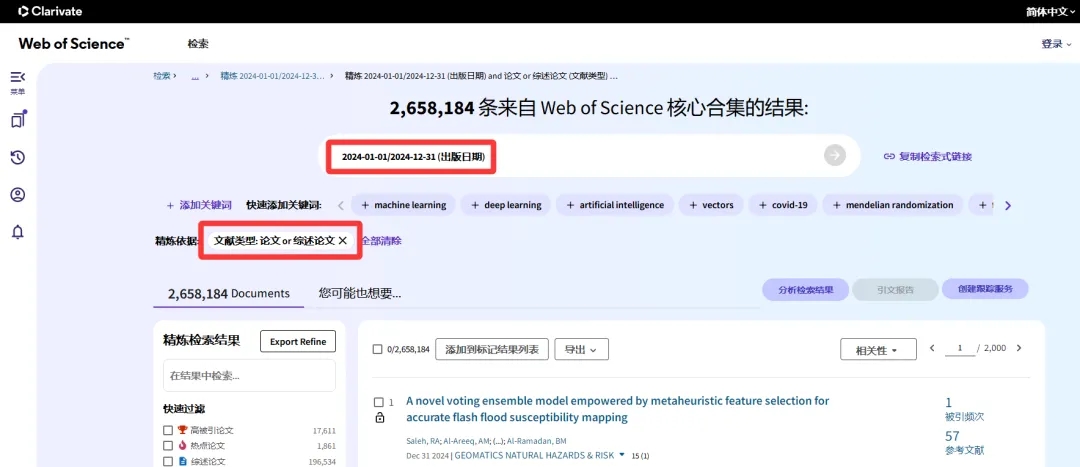Expand the ... breadcrumb item

[195, 76]
